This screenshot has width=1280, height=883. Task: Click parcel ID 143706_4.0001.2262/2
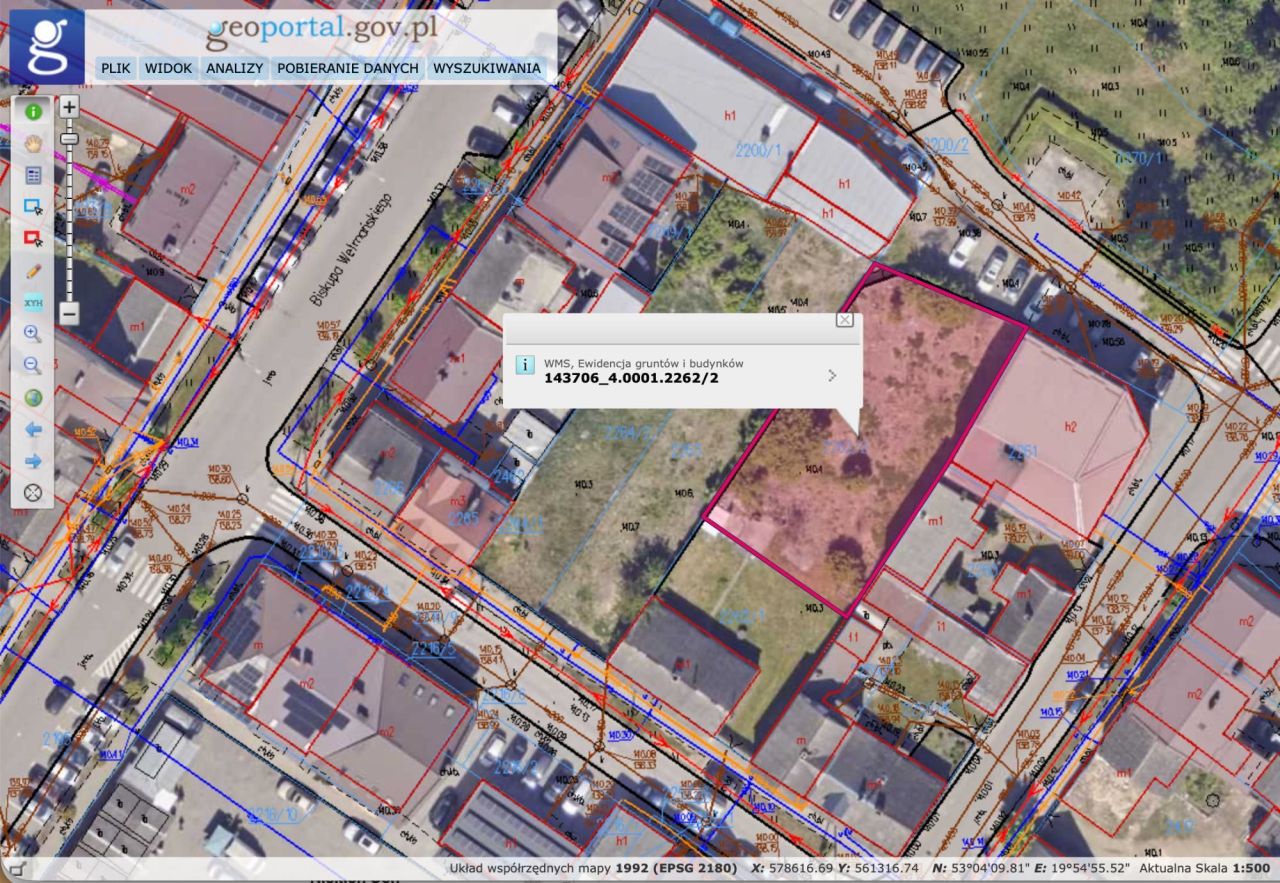coord(631,378)
